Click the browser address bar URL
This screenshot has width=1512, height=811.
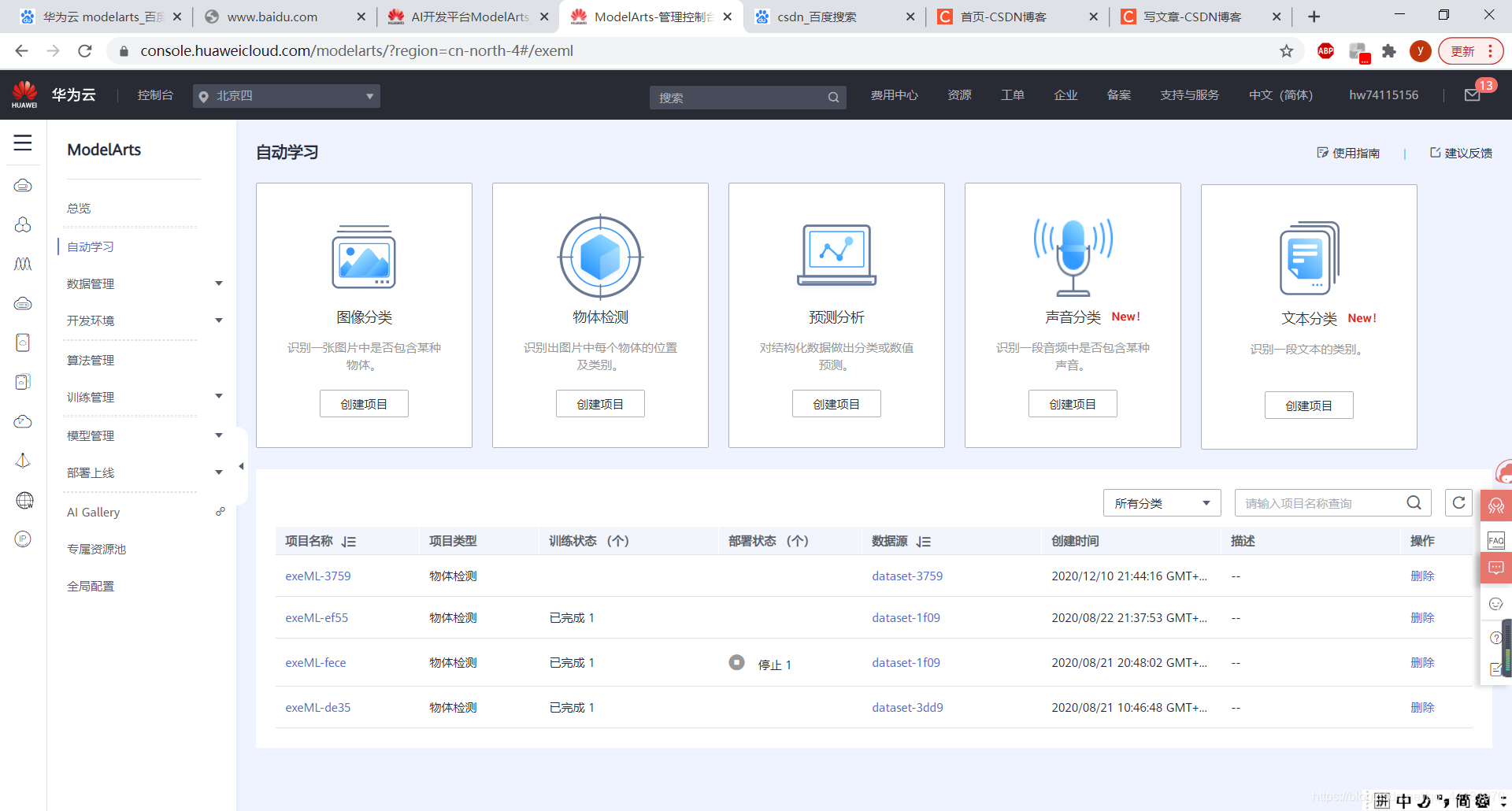pos(357,51)
